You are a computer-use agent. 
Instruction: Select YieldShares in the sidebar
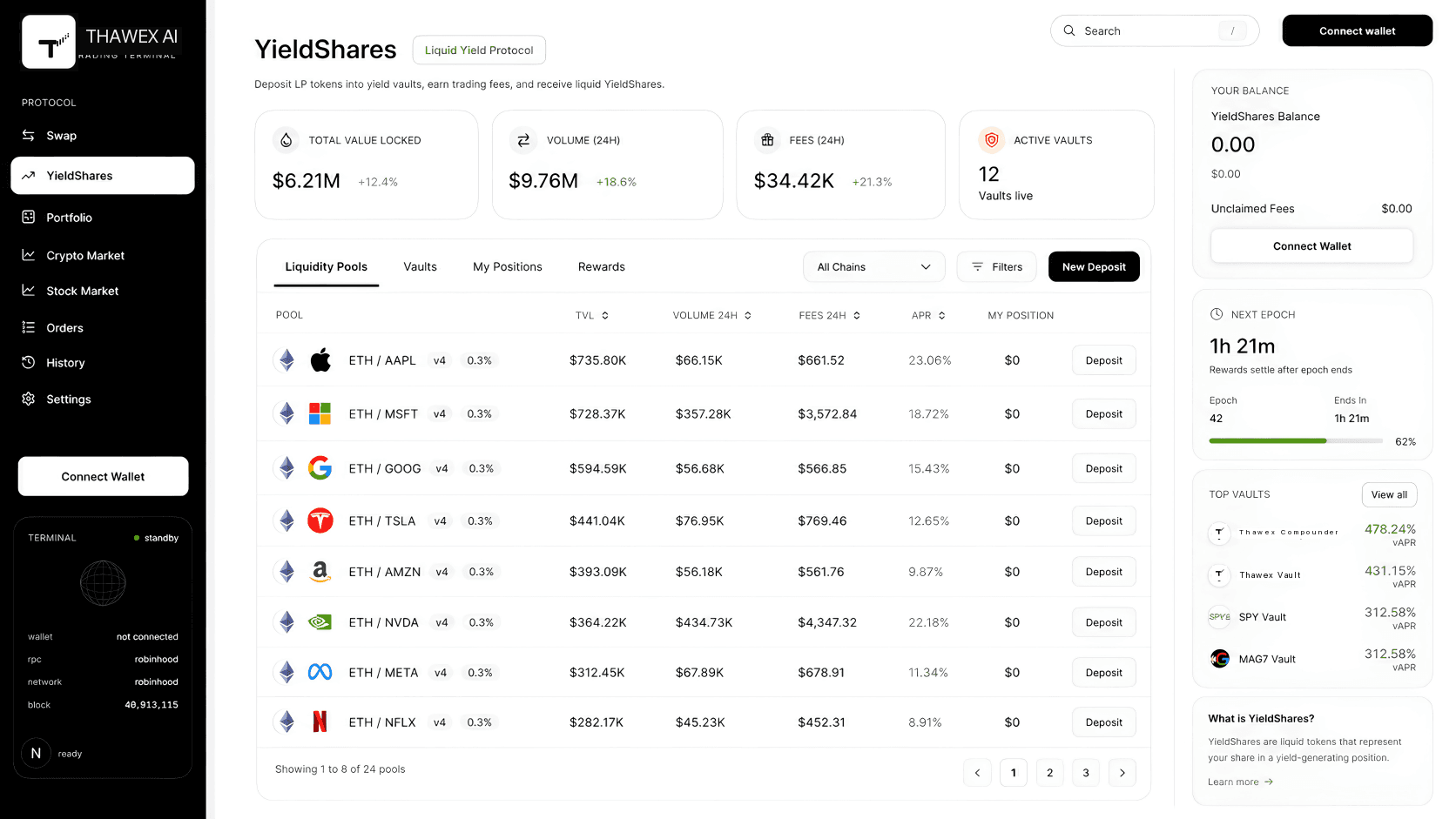click(103, 175)
